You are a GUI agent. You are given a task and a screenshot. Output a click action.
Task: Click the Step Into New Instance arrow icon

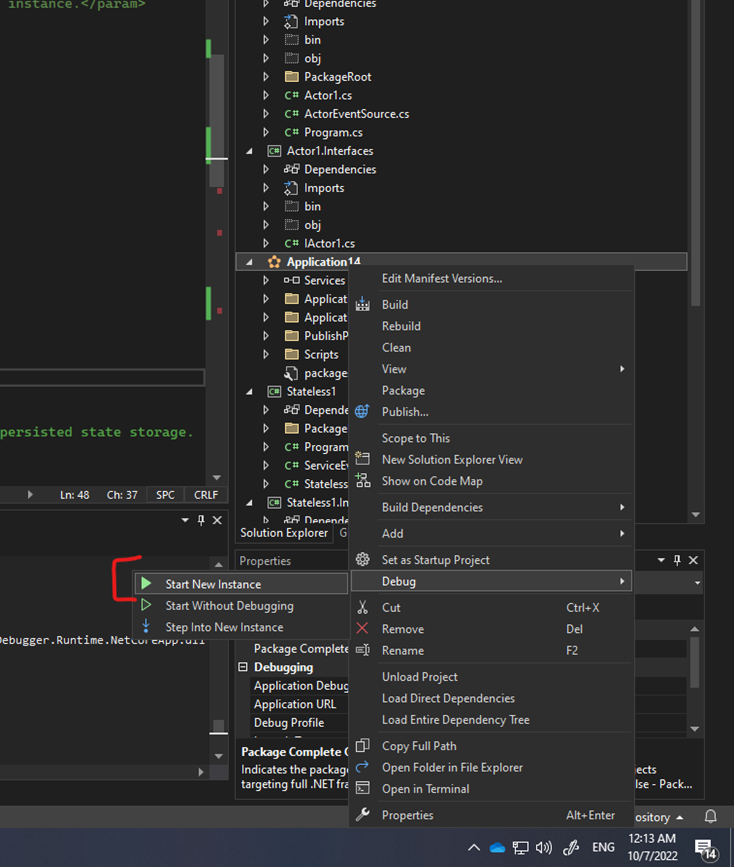point(146,626)
